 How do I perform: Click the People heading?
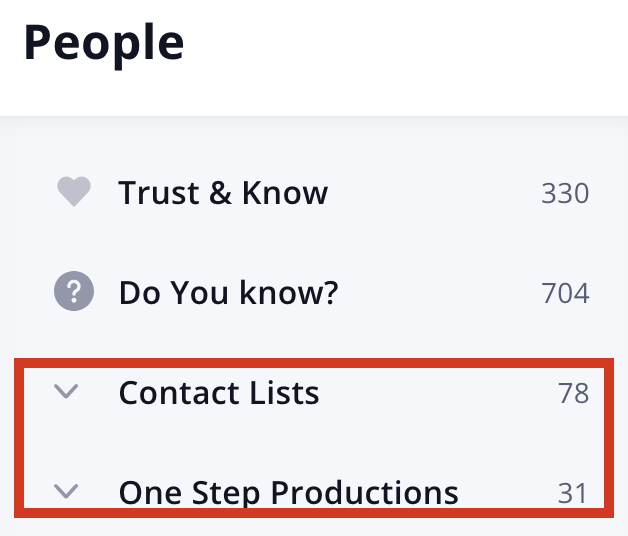(x=104, y=44)
